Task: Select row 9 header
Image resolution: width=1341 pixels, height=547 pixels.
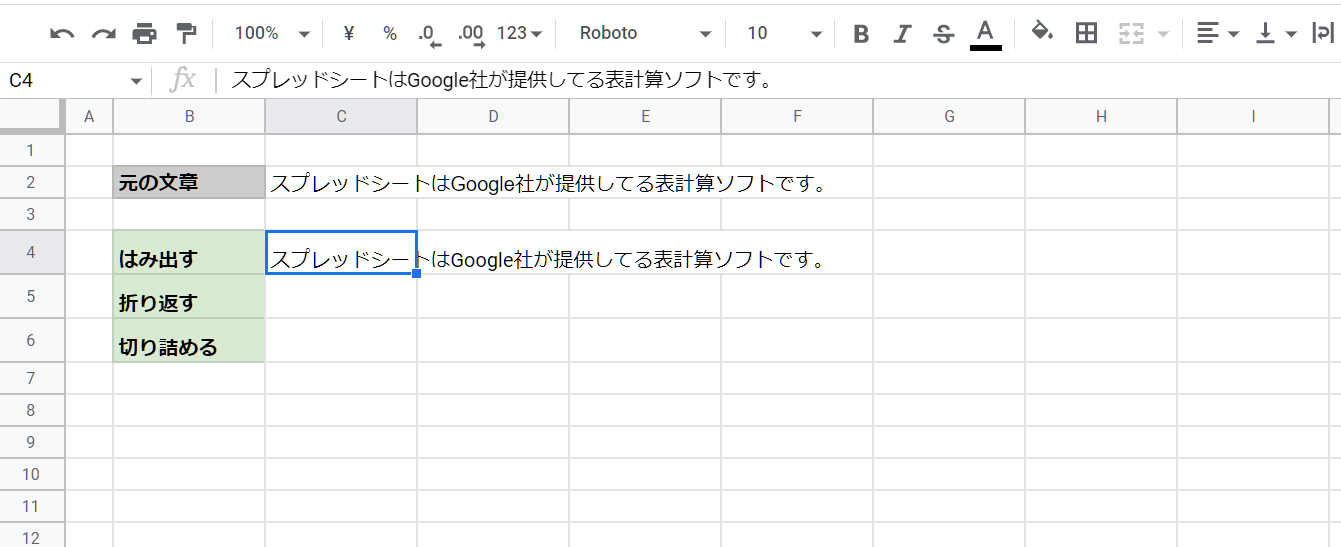Action: pos(31,442)
